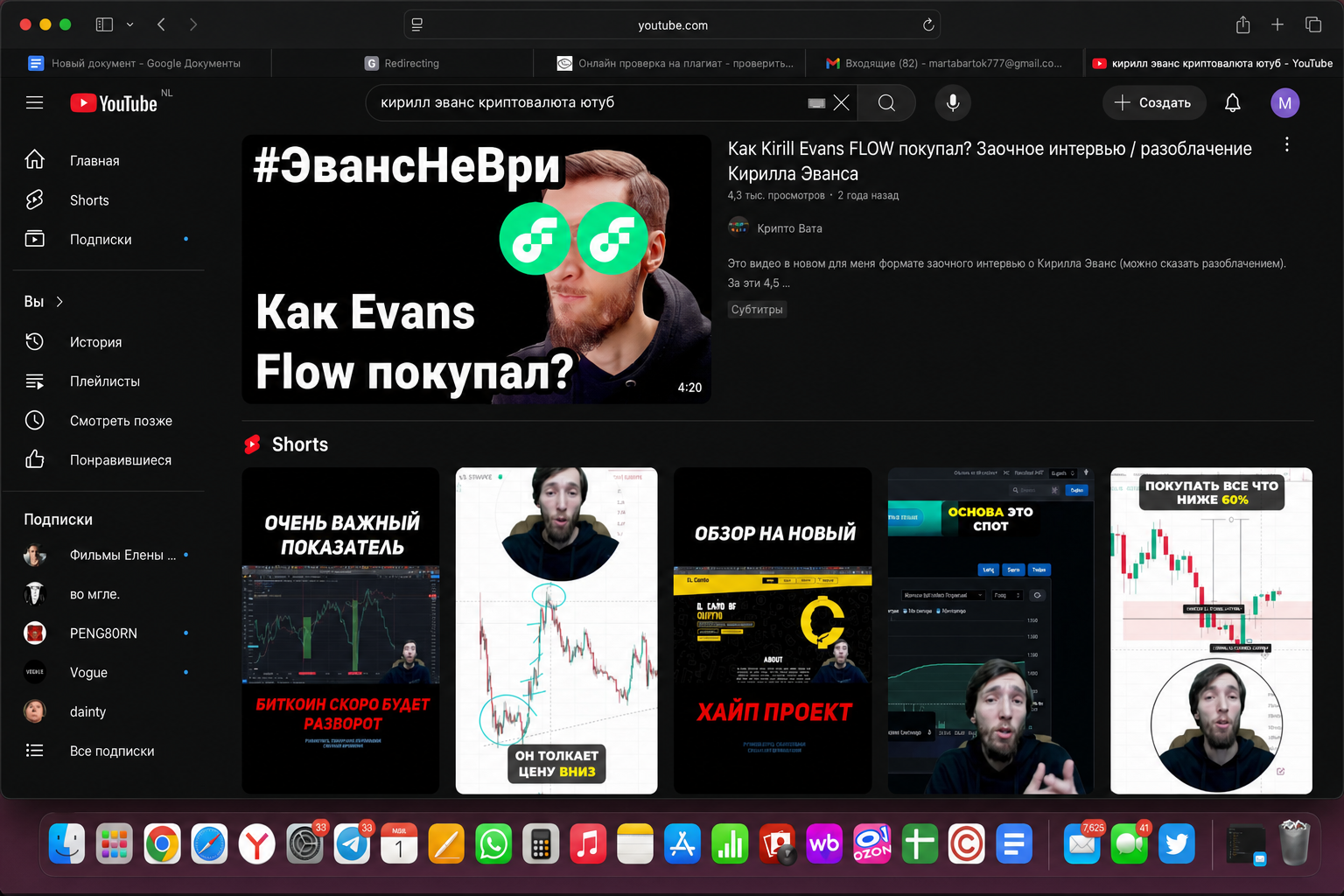
Task: Open Telegram from the Dock
Action: pos(353,844)
